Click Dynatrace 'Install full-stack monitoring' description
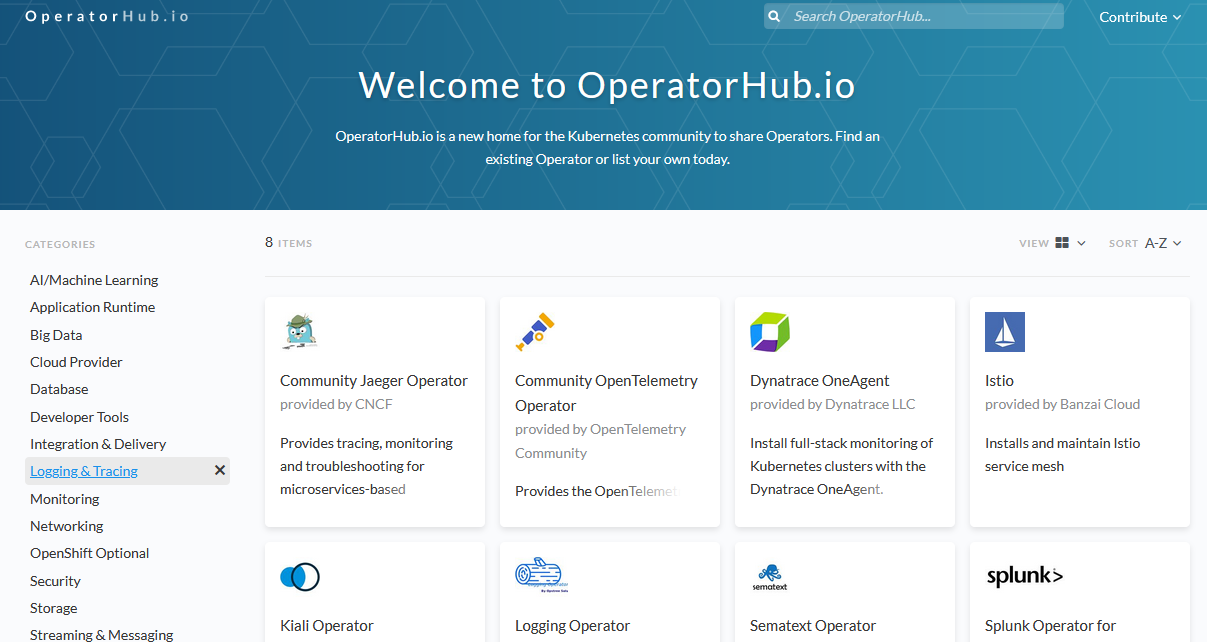 841,466
